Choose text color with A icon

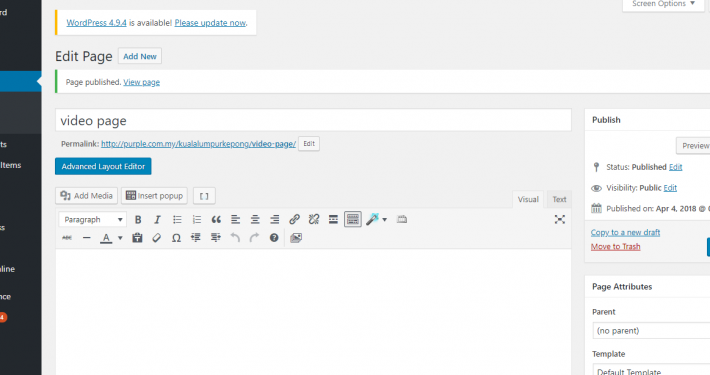coord(106,238)
